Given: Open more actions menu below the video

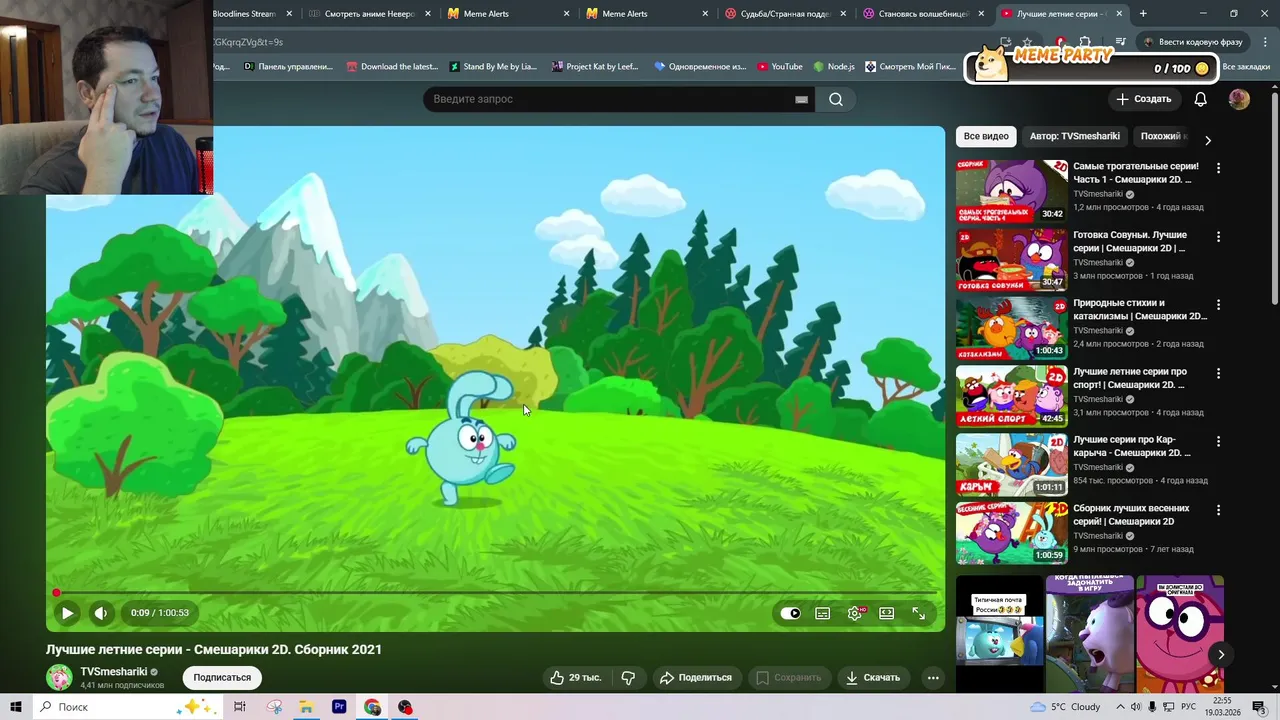Looking at the screenshot, I should click(x=933, y=677).
